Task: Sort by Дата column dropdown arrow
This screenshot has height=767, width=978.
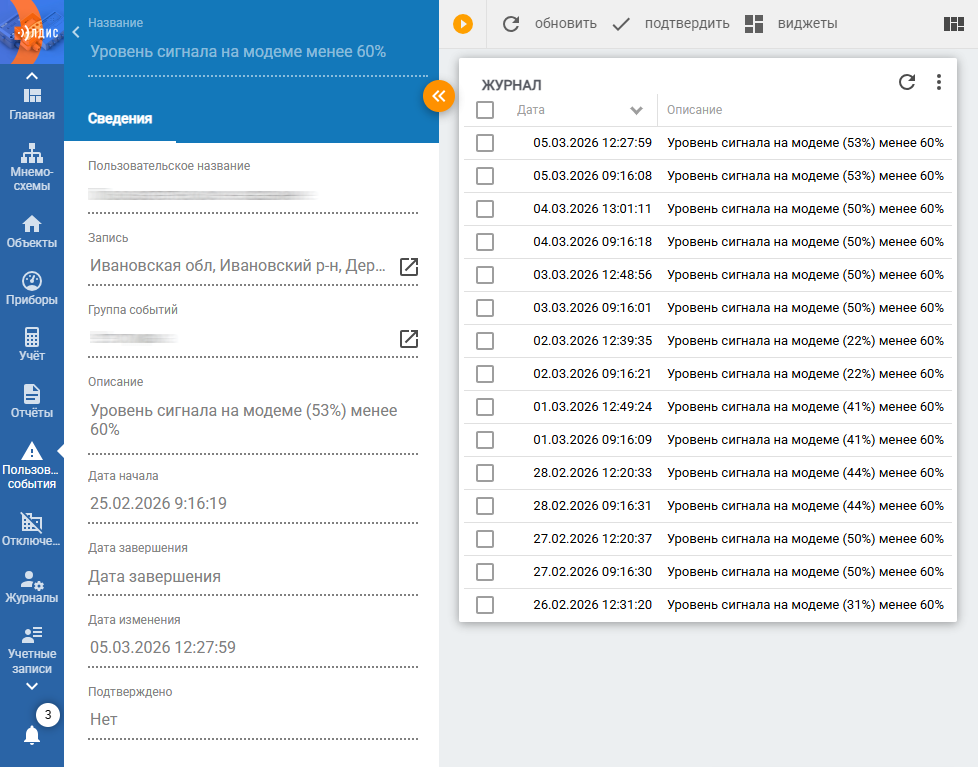Action: [636, 110]
